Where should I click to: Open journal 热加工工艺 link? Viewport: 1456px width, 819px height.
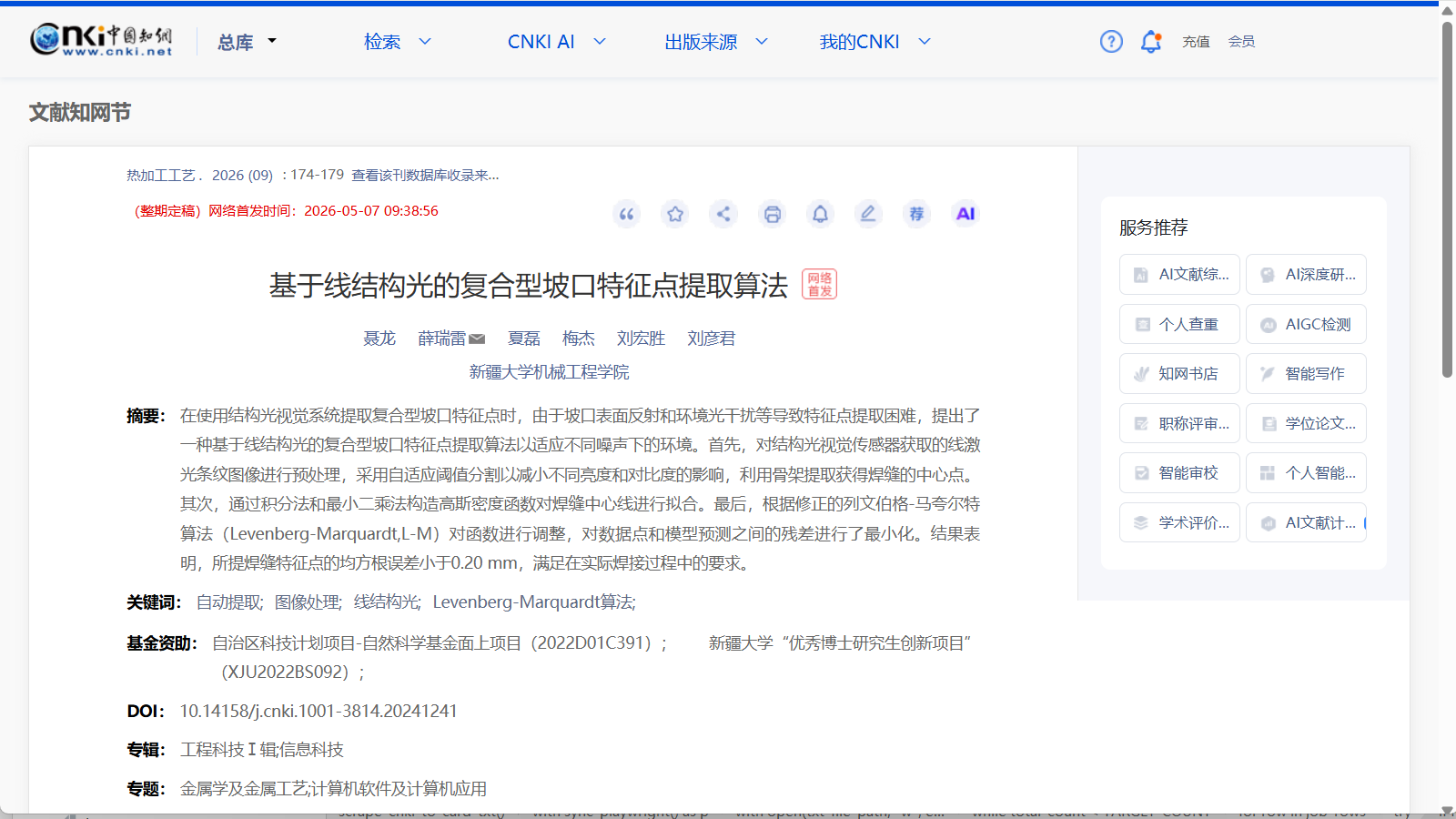[161, 175]
